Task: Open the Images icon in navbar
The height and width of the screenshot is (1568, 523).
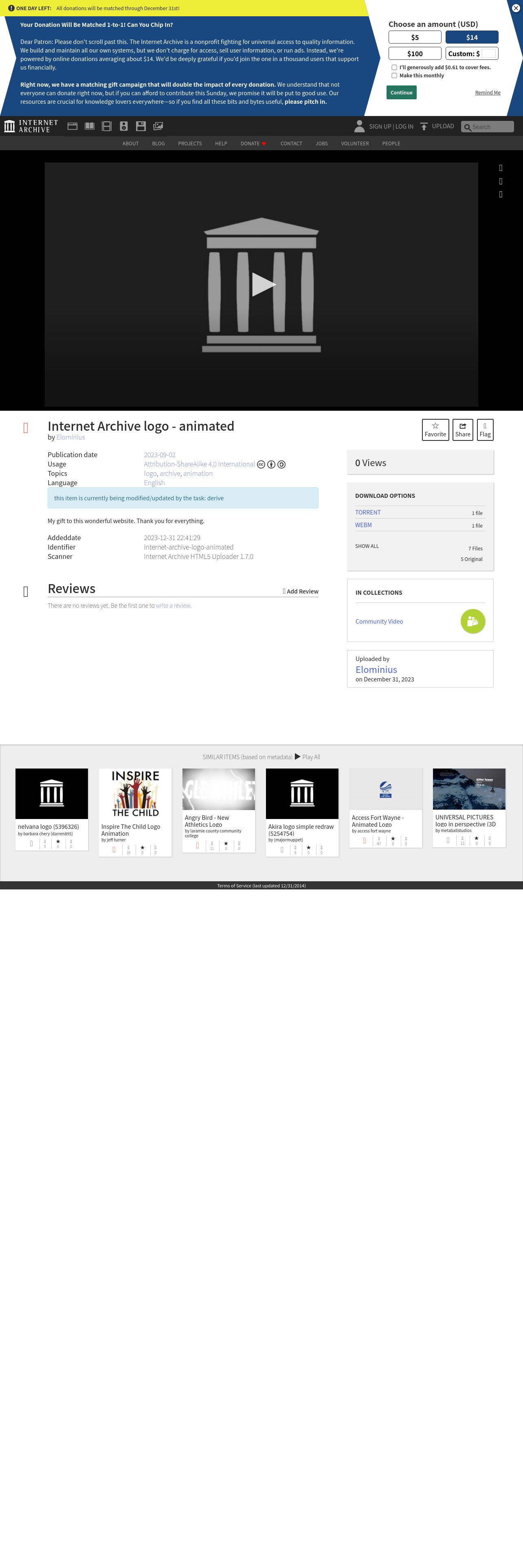Action: point(158,126)
